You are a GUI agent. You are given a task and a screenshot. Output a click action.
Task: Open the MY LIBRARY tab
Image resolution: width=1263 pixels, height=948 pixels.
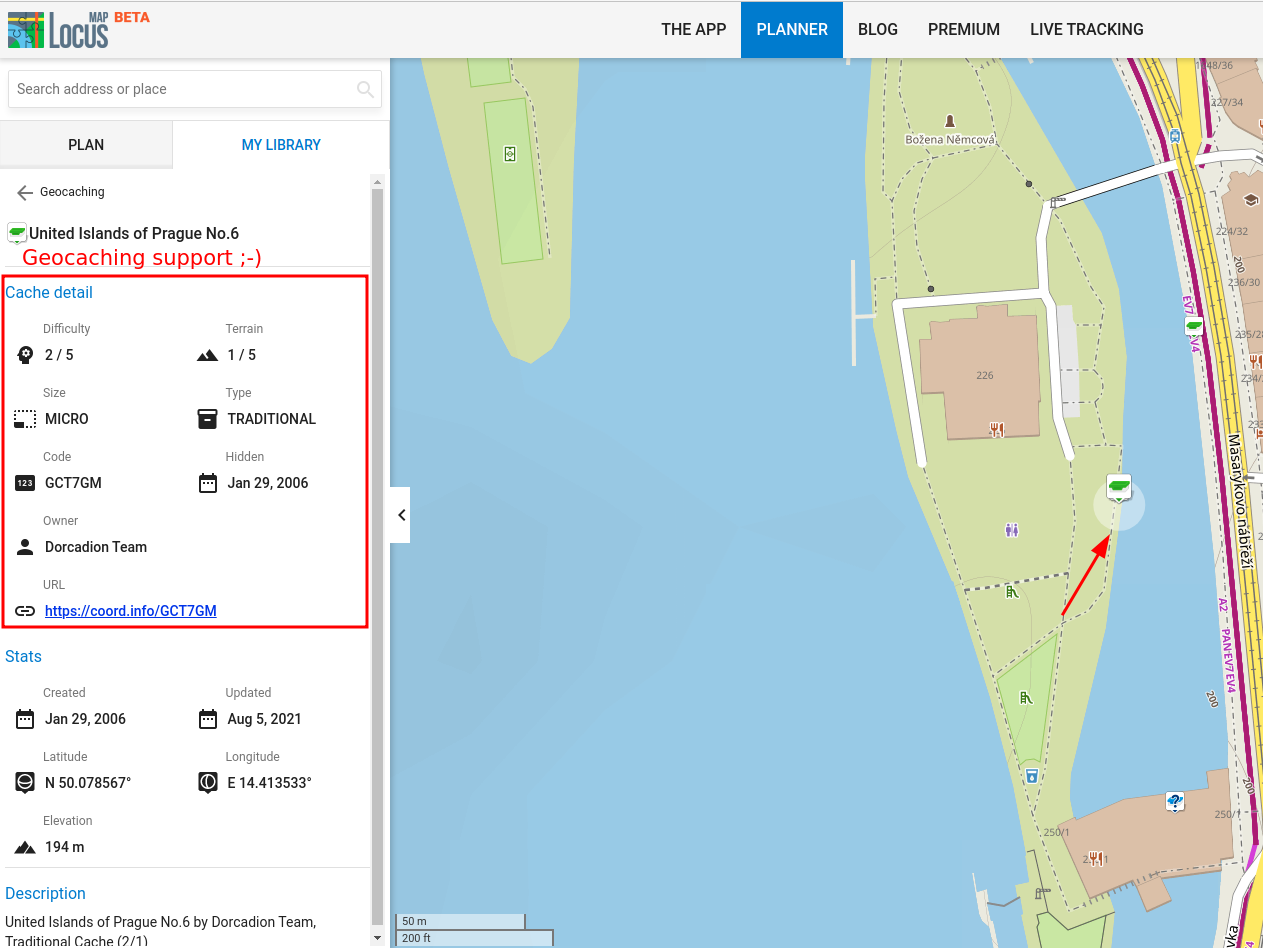click(x=281, y=145)
